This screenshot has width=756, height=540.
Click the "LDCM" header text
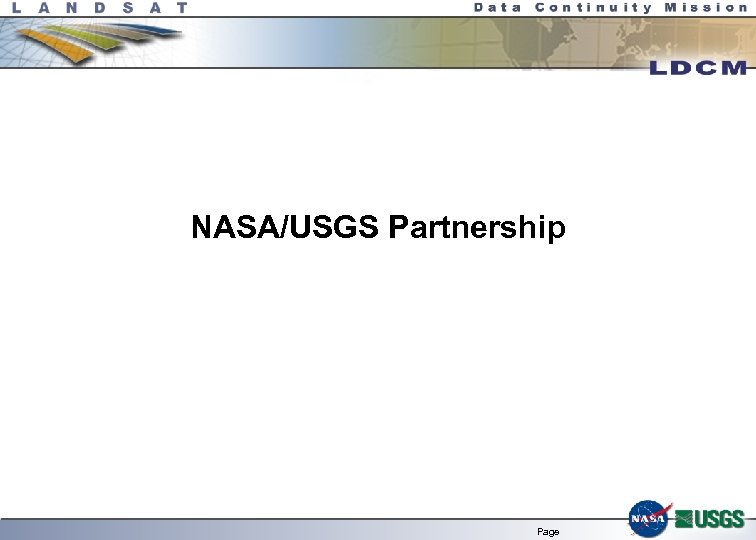click(x=698, y=68)
